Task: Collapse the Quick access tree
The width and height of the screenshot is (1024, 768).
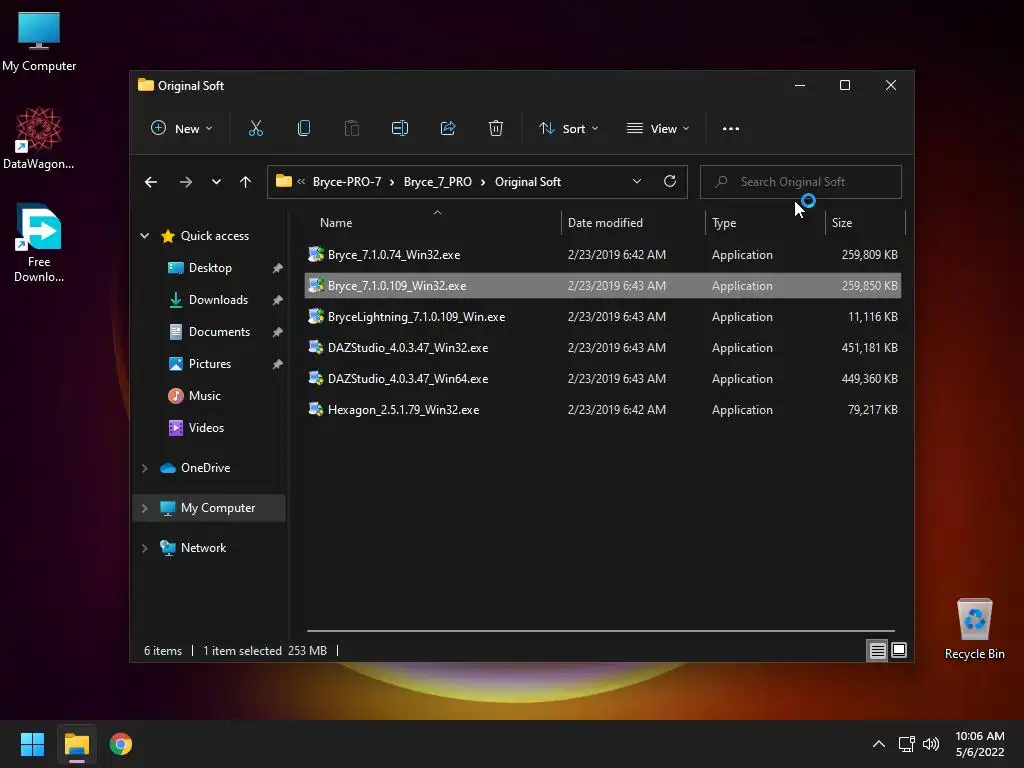Action: click(144, 236)
